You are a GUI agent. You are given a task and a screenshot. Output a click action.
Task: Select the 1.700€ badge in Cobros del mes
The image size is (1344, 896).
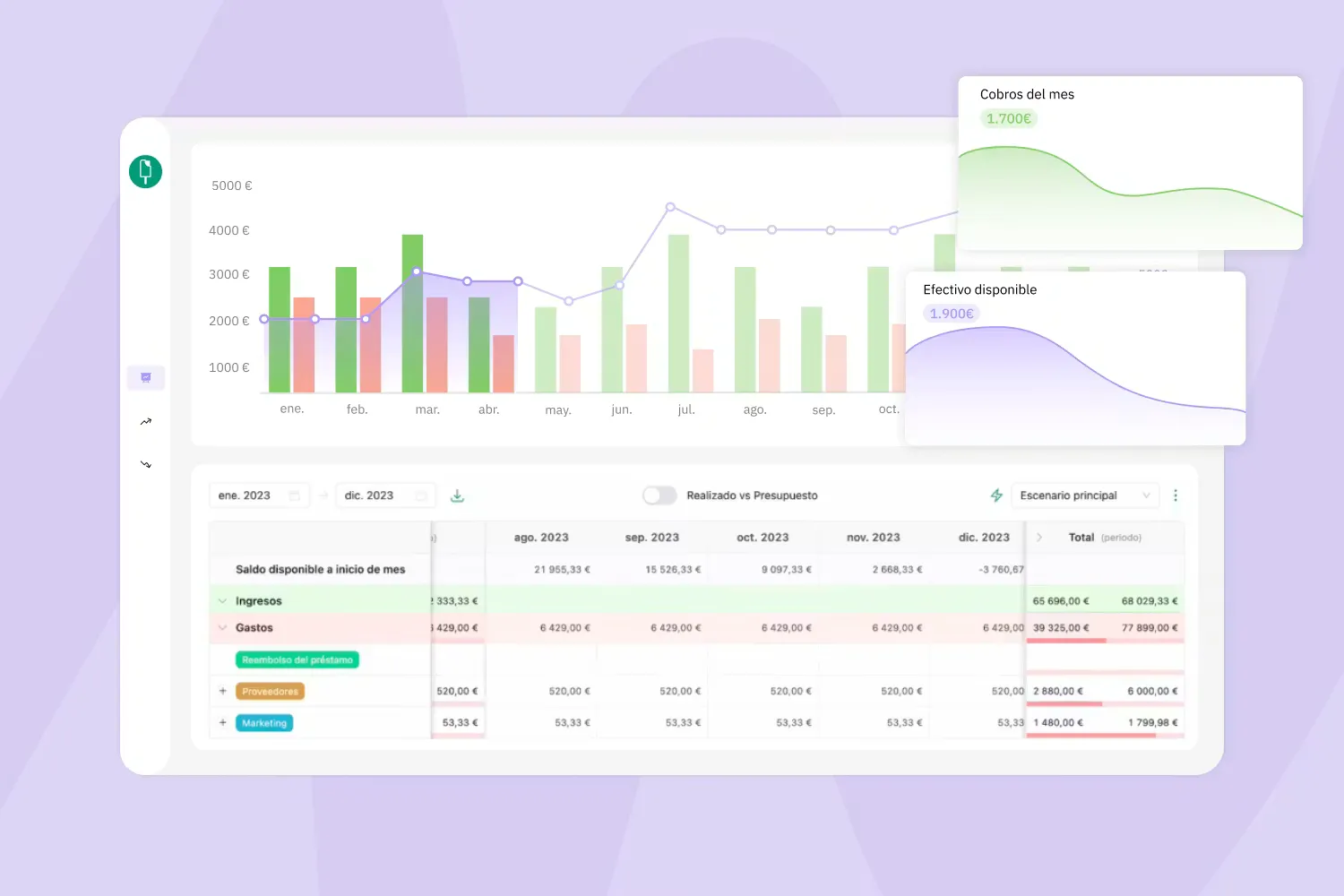[x=1009, y=118]
